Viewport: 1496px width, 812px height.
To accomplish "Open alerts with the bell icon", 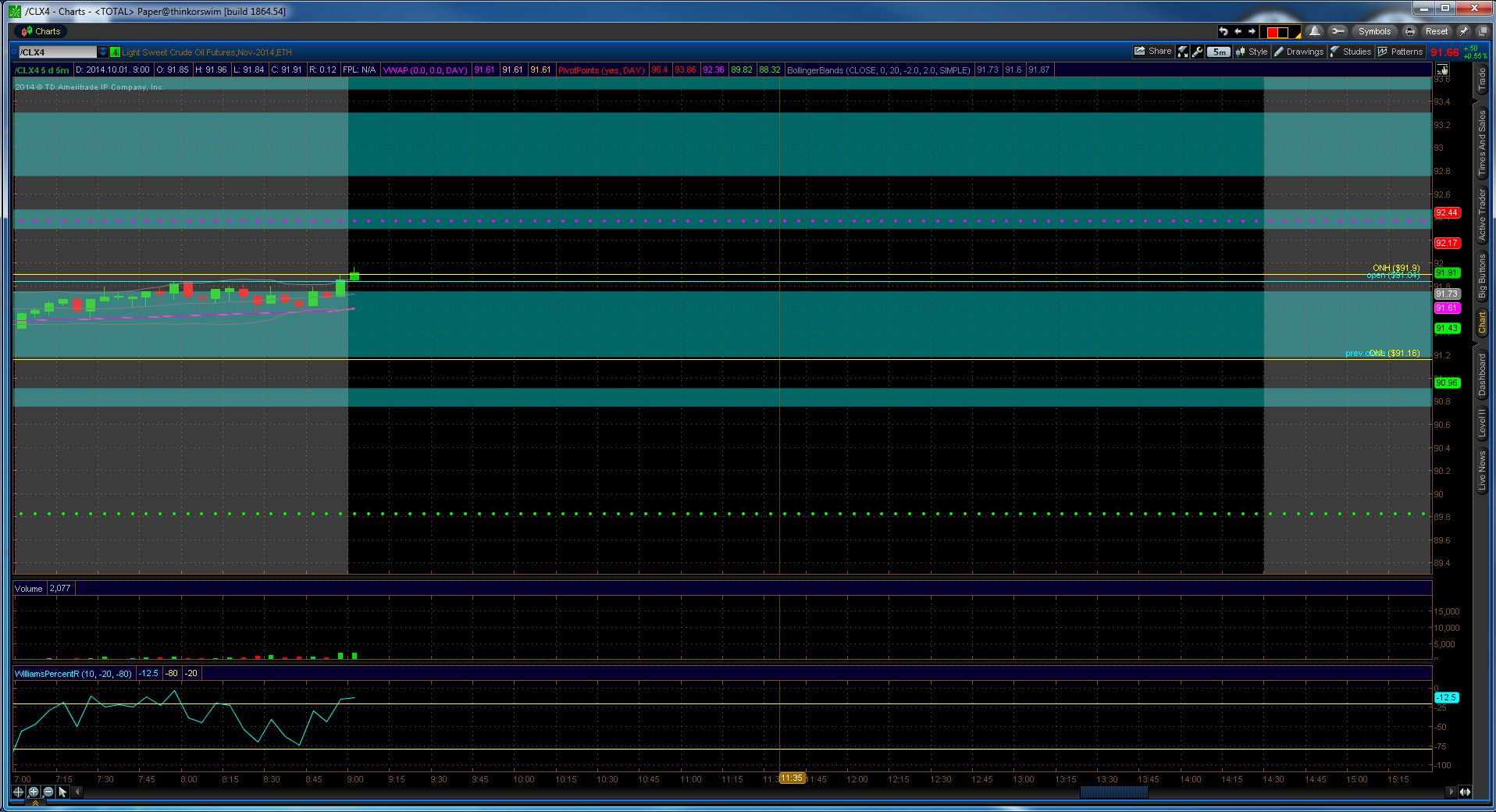I will (x=1315, y=31).
